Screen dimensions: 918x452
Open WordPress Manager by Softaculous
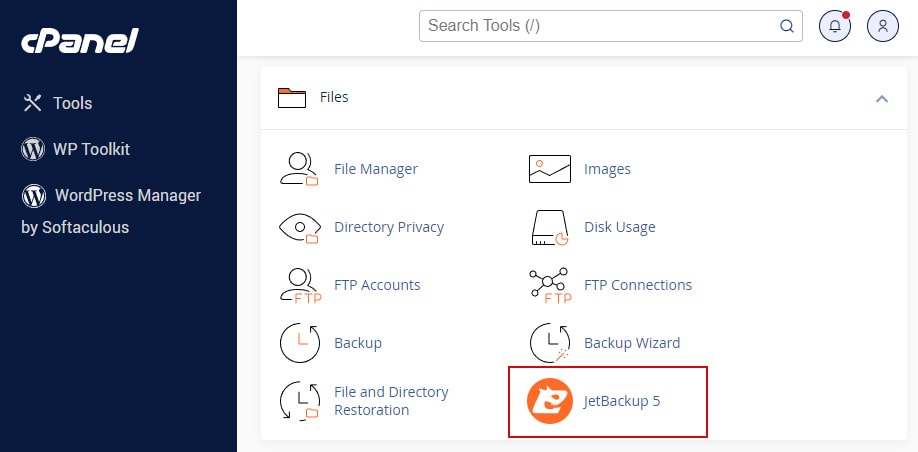coord(111,211)
